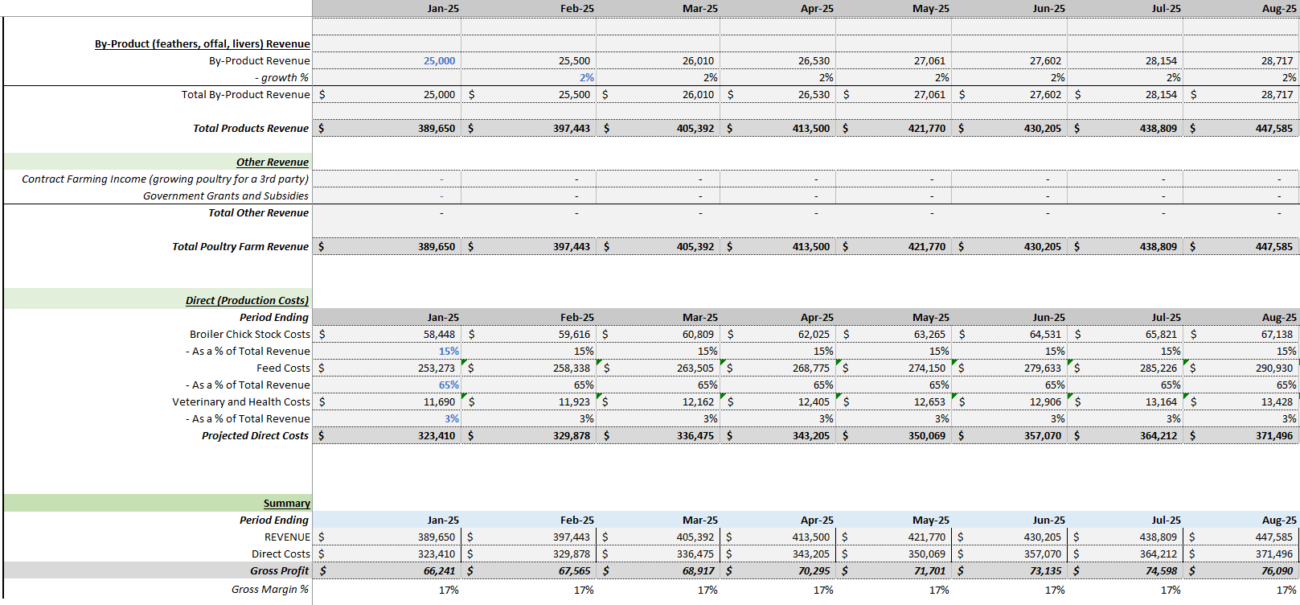Select Veterinary and Health Costs value 11,690
The width and height of the screenshot is (1300, 605).
point(438,402)
